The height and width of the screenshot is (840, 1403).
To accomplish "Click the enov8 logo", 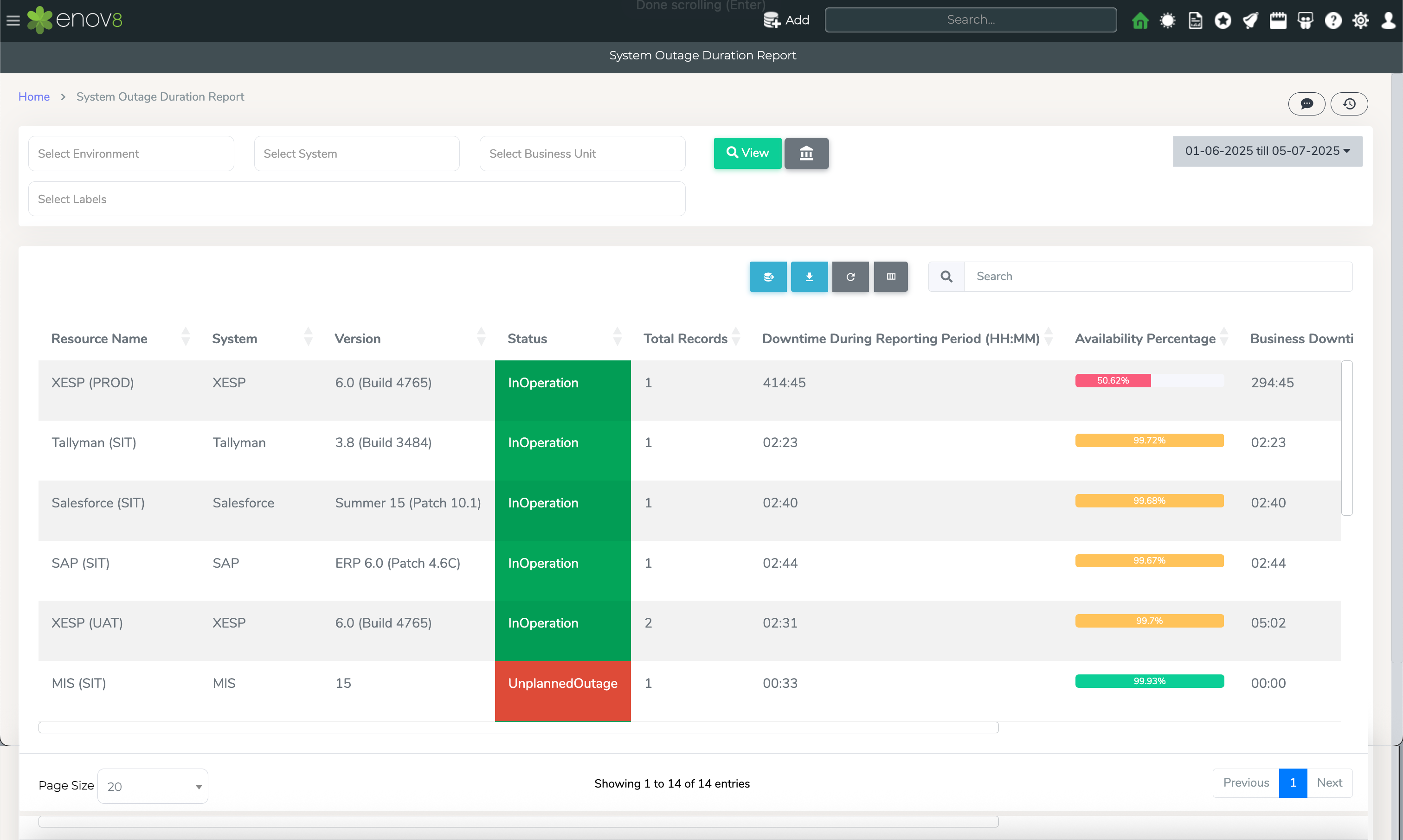I will pos(75,20).
